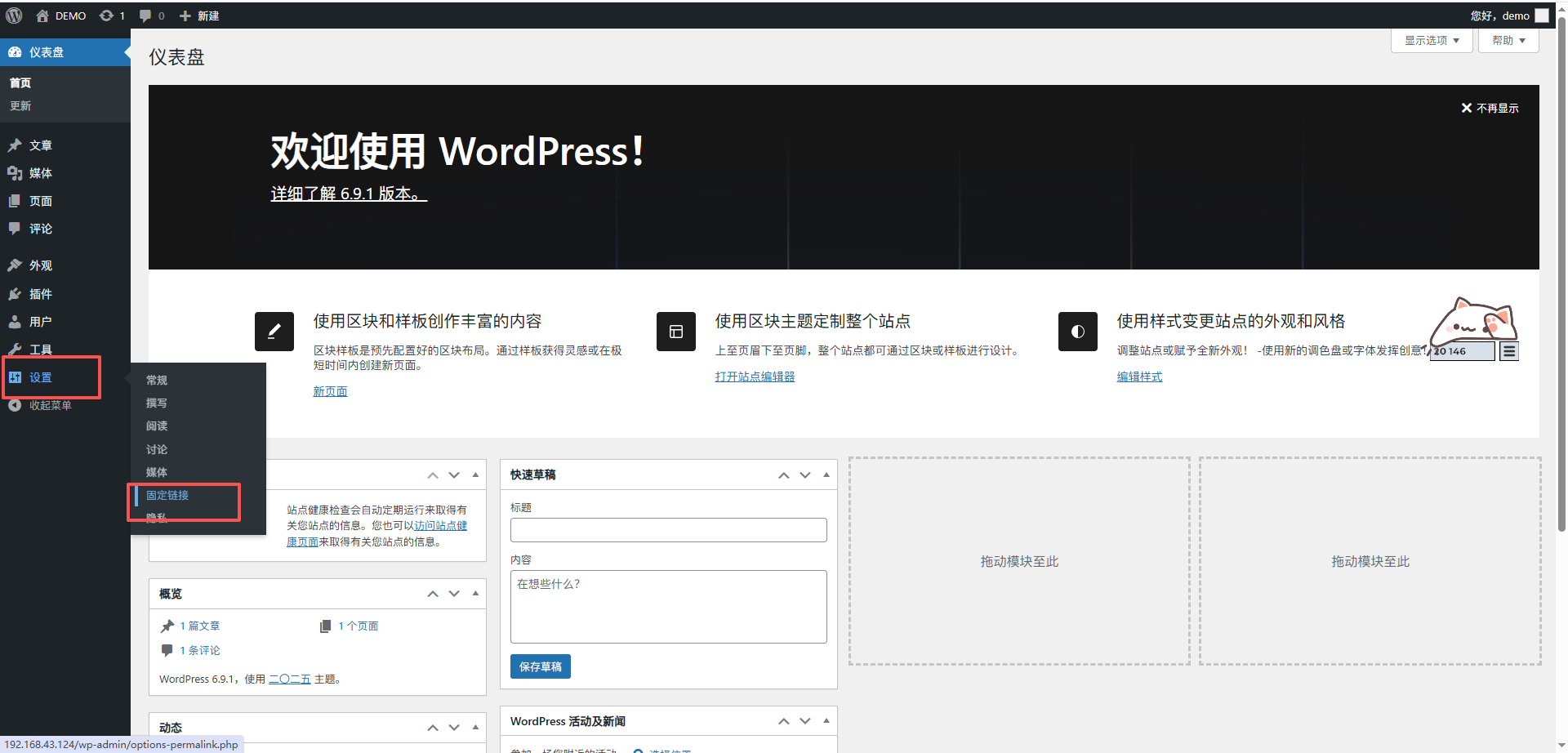Open the updates icon in admin bar
Screen dimensions: 1568x753
107,16
